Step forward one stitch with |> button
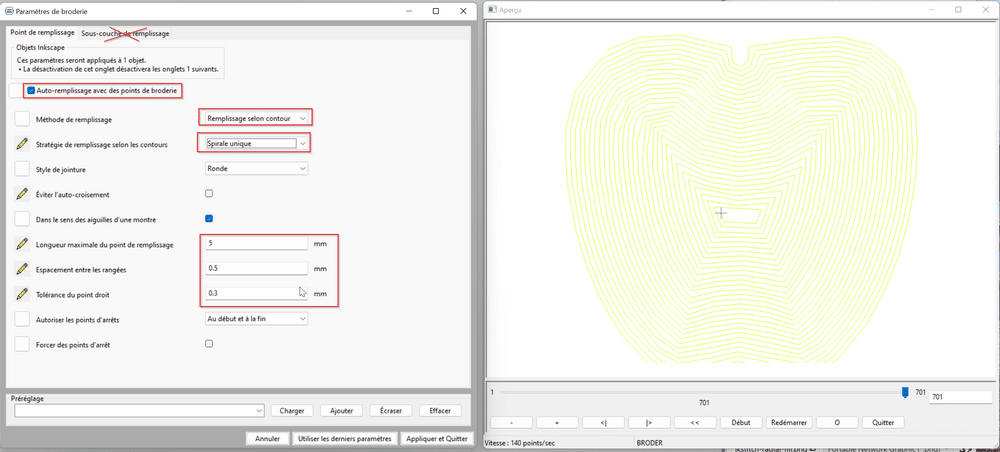The height and width of the screenshot is (452, 1000). pyautogui.click(x=649, y=422)
